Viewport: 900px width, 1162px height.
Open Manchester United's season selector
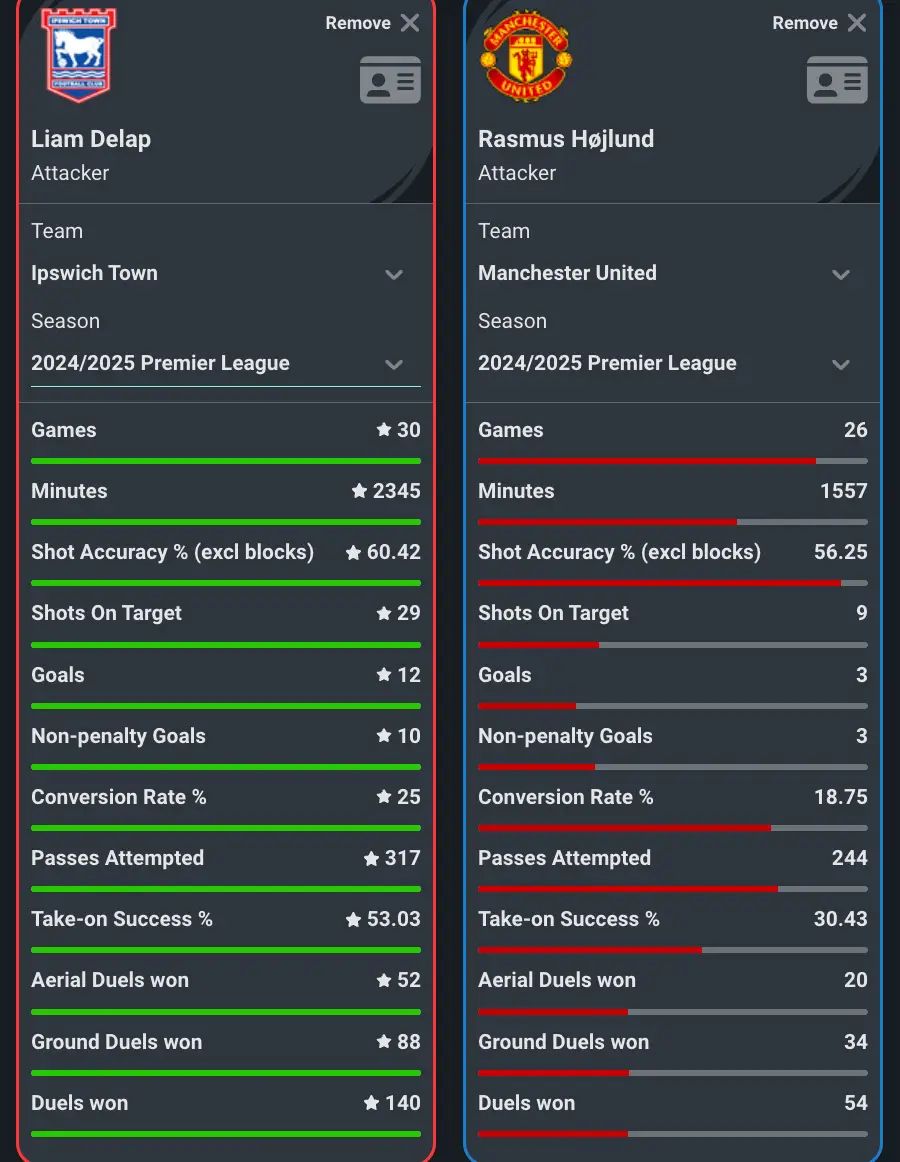coord(840,364)
